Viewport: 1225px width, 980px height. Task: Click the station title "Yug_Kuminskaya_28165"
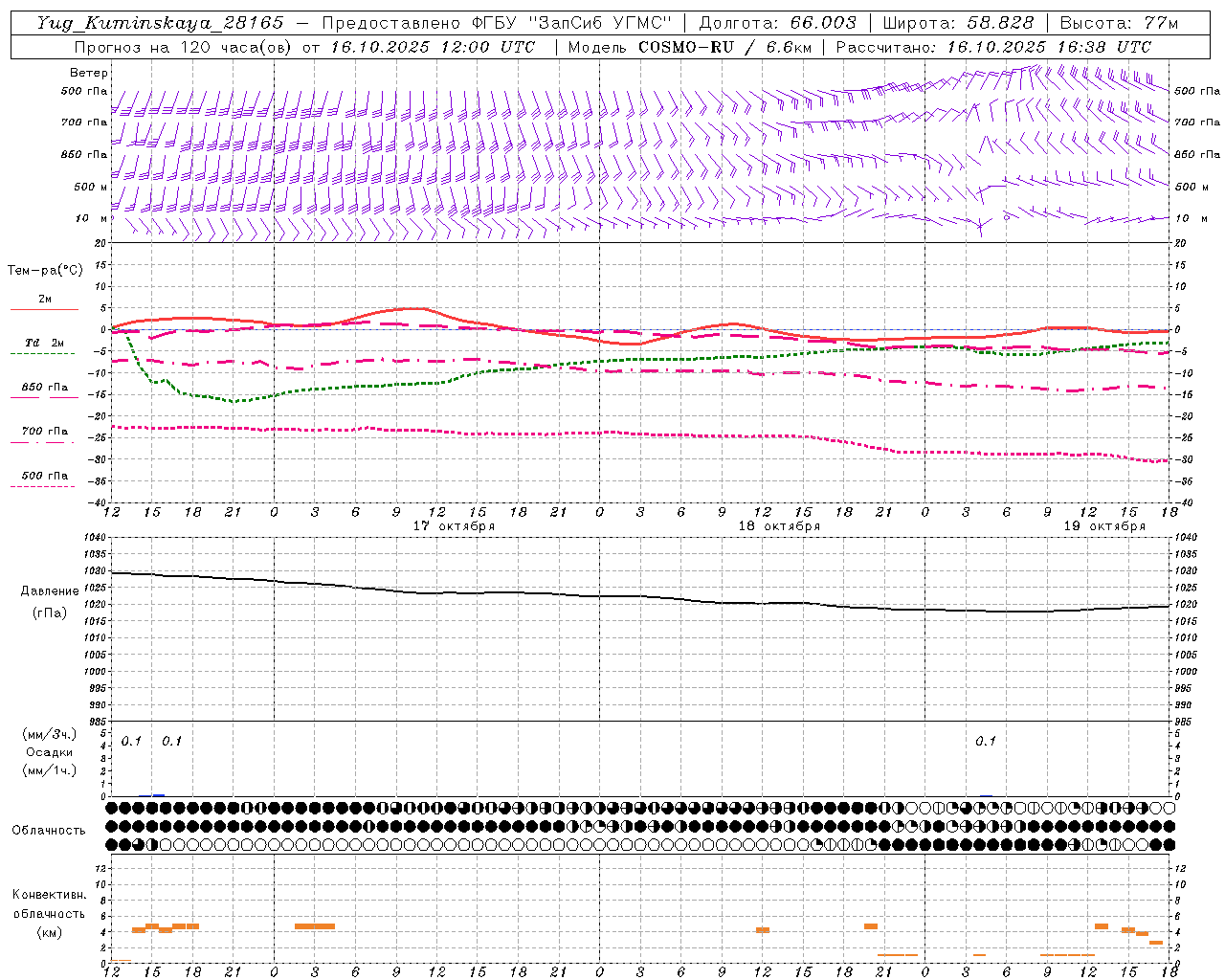coord(161,23)
